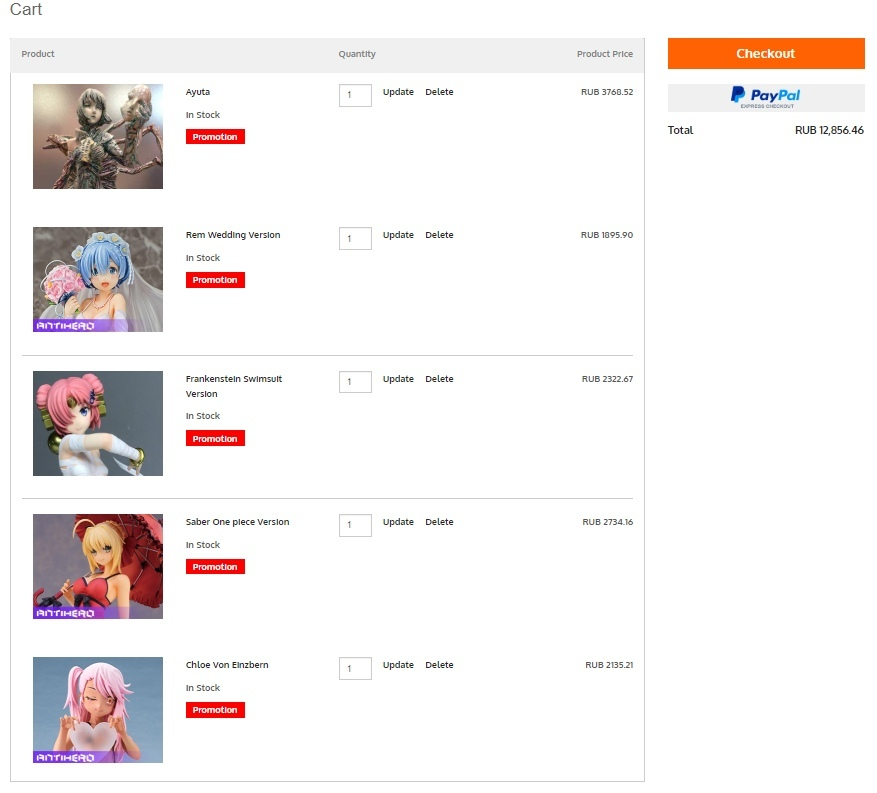Image resolution: width=877 pixels, height=793 pixels.
Task: Click the price RUB 3768.52
Action: tap(607, 92)
